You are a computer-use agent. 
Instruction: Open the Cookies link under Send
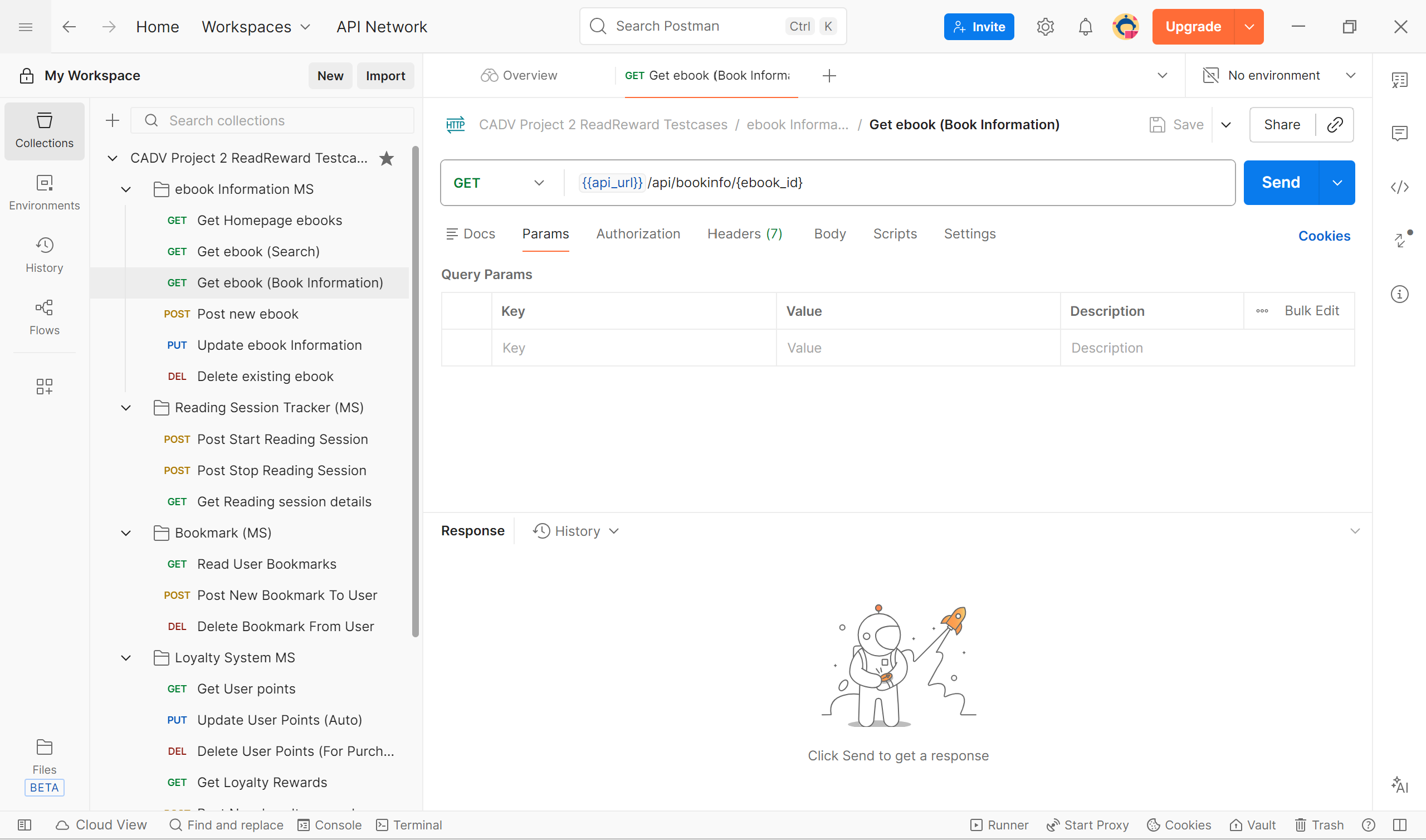1324,236
